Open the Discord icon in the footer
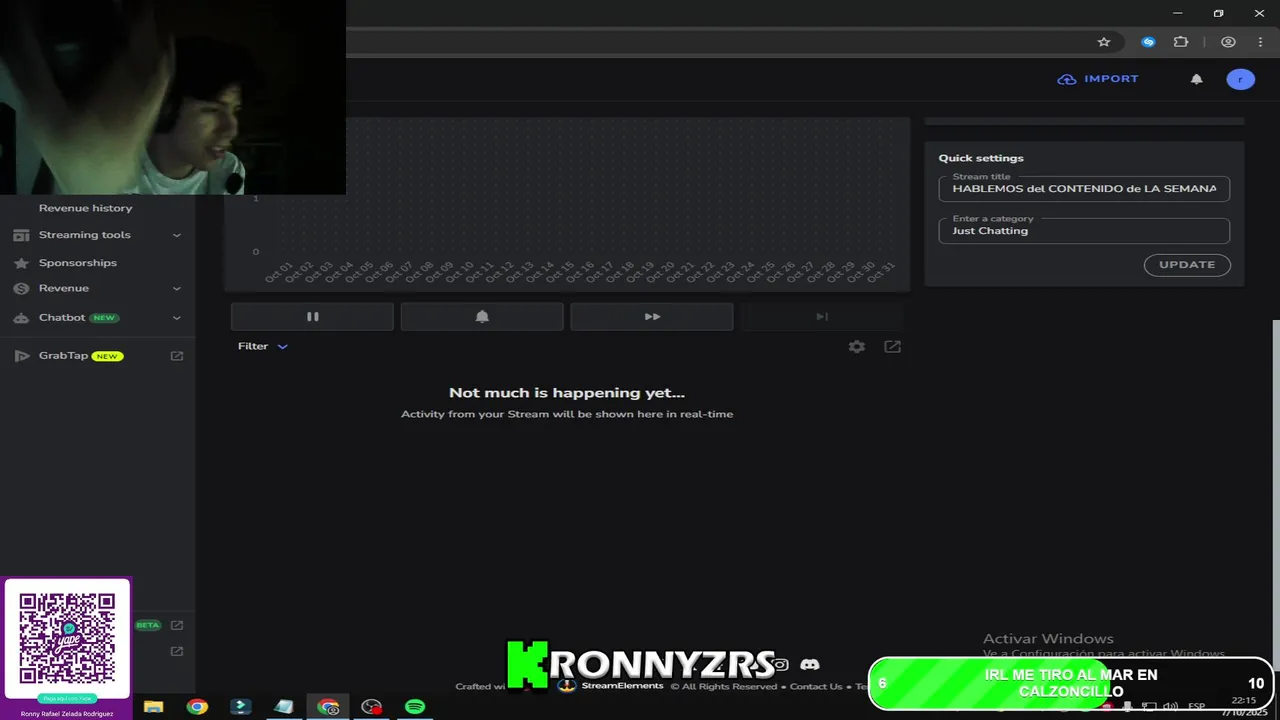 tap(810, 664)
